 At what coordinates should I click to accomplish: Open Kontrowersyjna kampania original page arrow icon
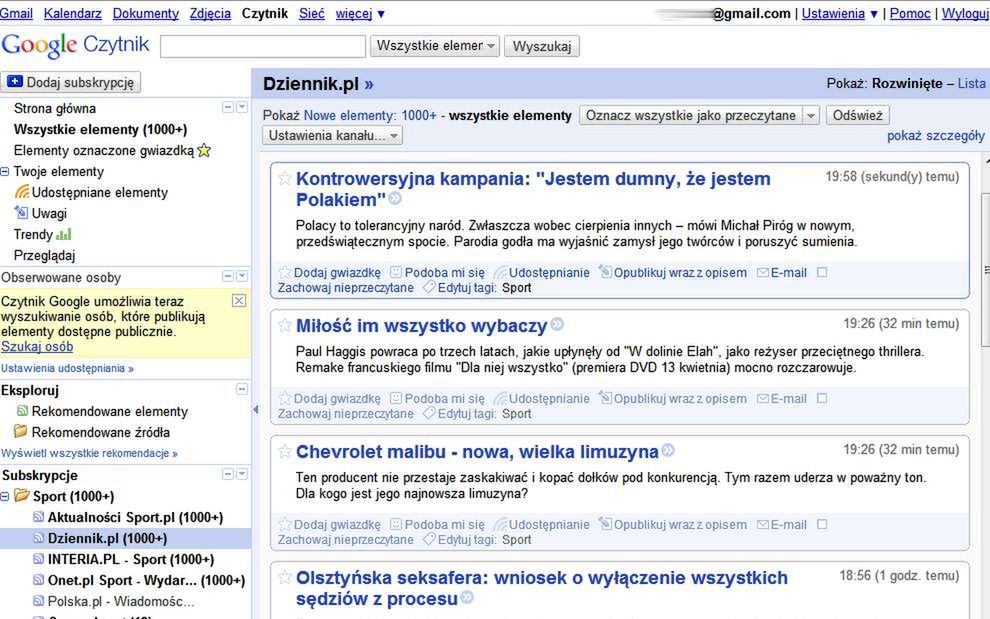pos(395,199)
